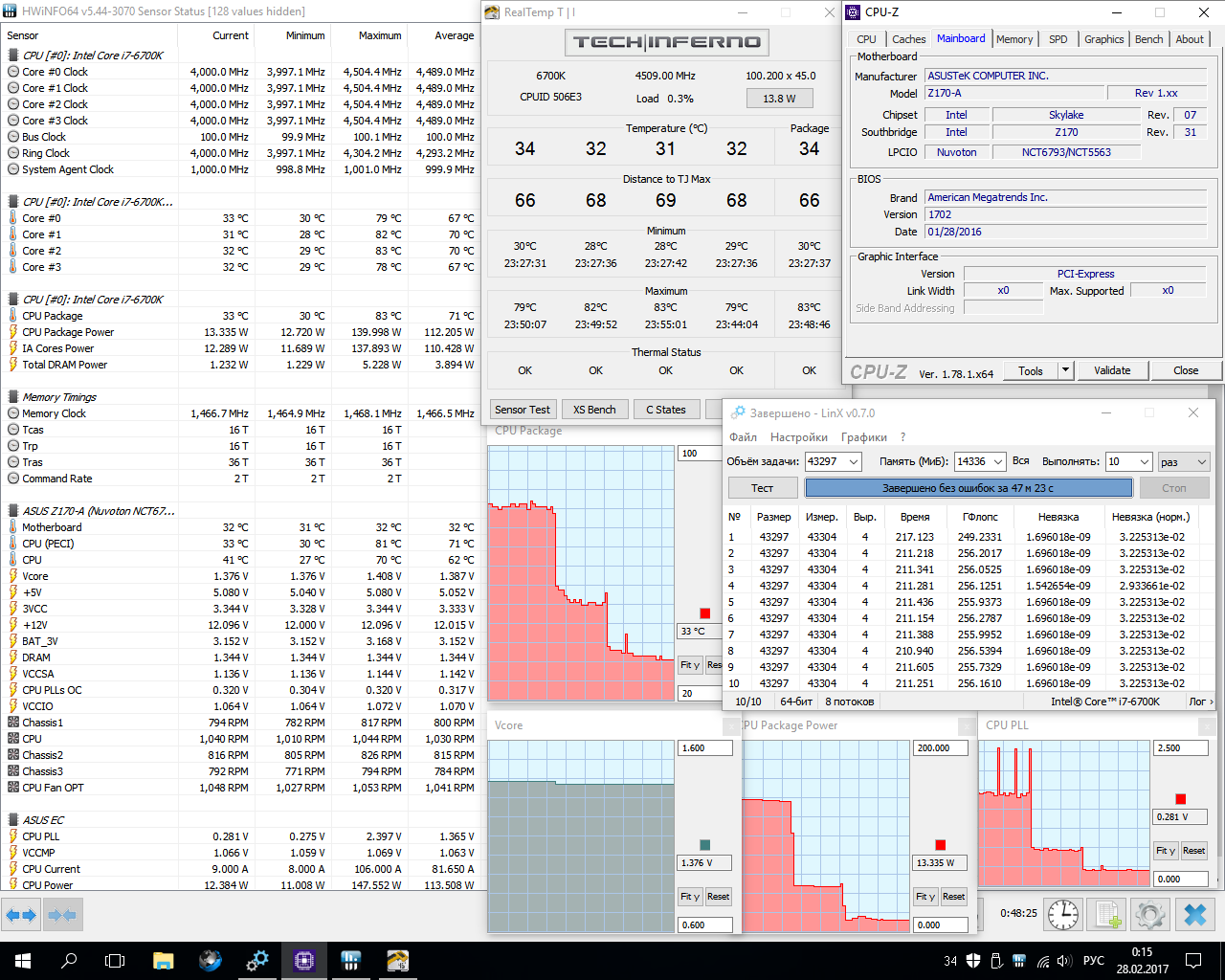
Task: Open the volume speaker tray icon
Action: [x=1065, y=961]
